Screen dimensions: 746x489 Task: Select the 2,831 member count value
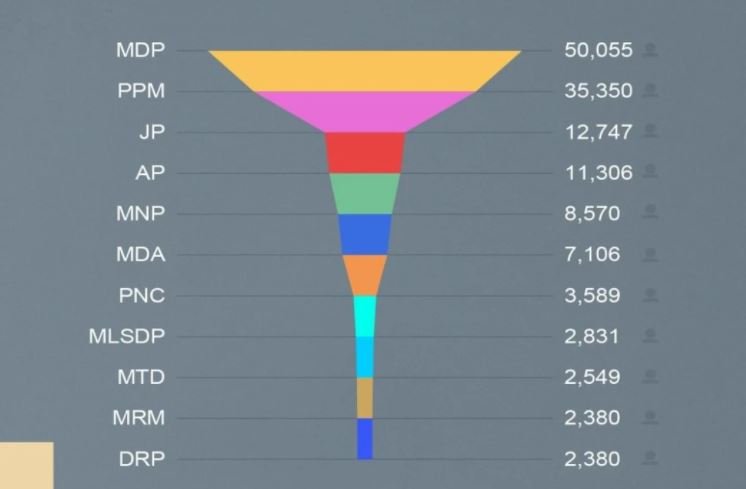coord(591,336)
